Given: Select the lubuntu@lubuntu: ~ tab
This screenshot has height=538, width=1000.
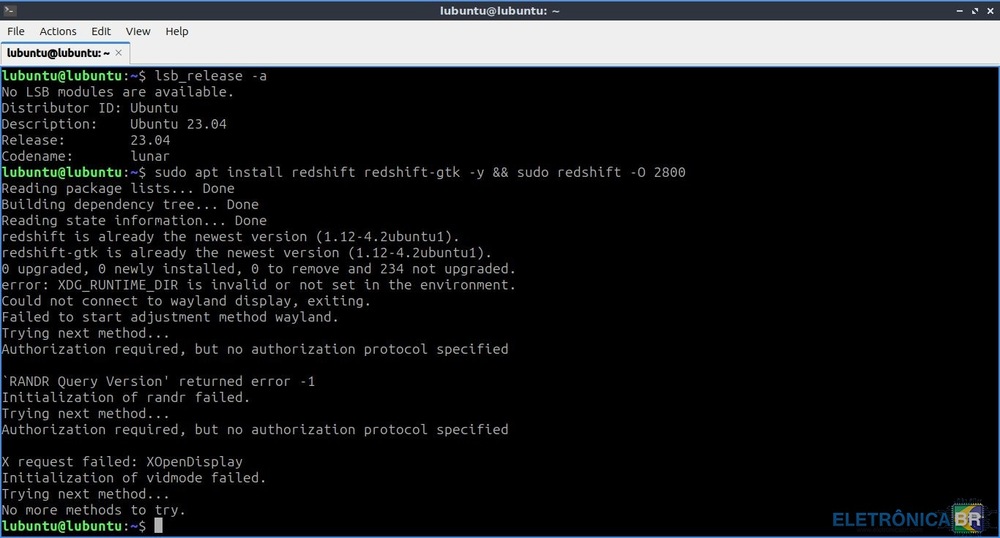Looking at the screenshot, I should coord(58,53).
